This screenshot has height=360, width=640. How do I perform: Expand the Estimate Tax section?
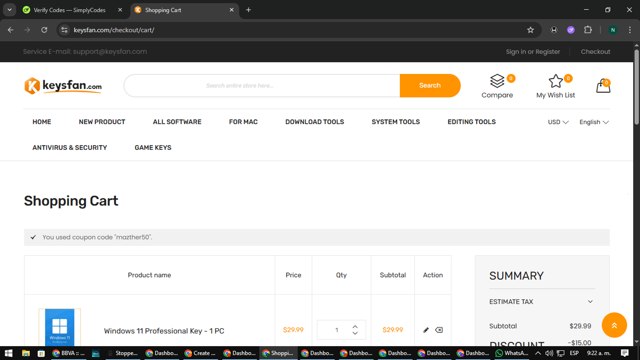[541, 302]
